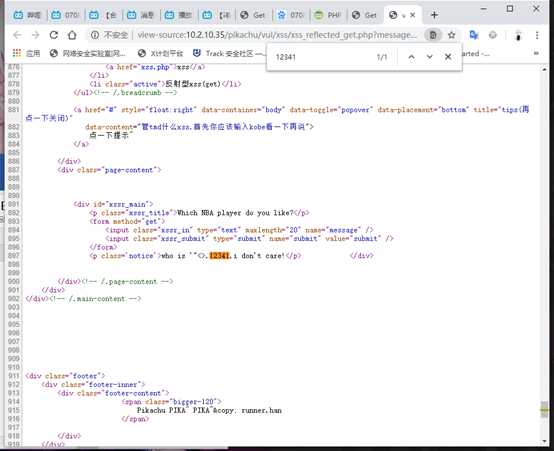Open the dark extension icon before the menu

[518, 35]
